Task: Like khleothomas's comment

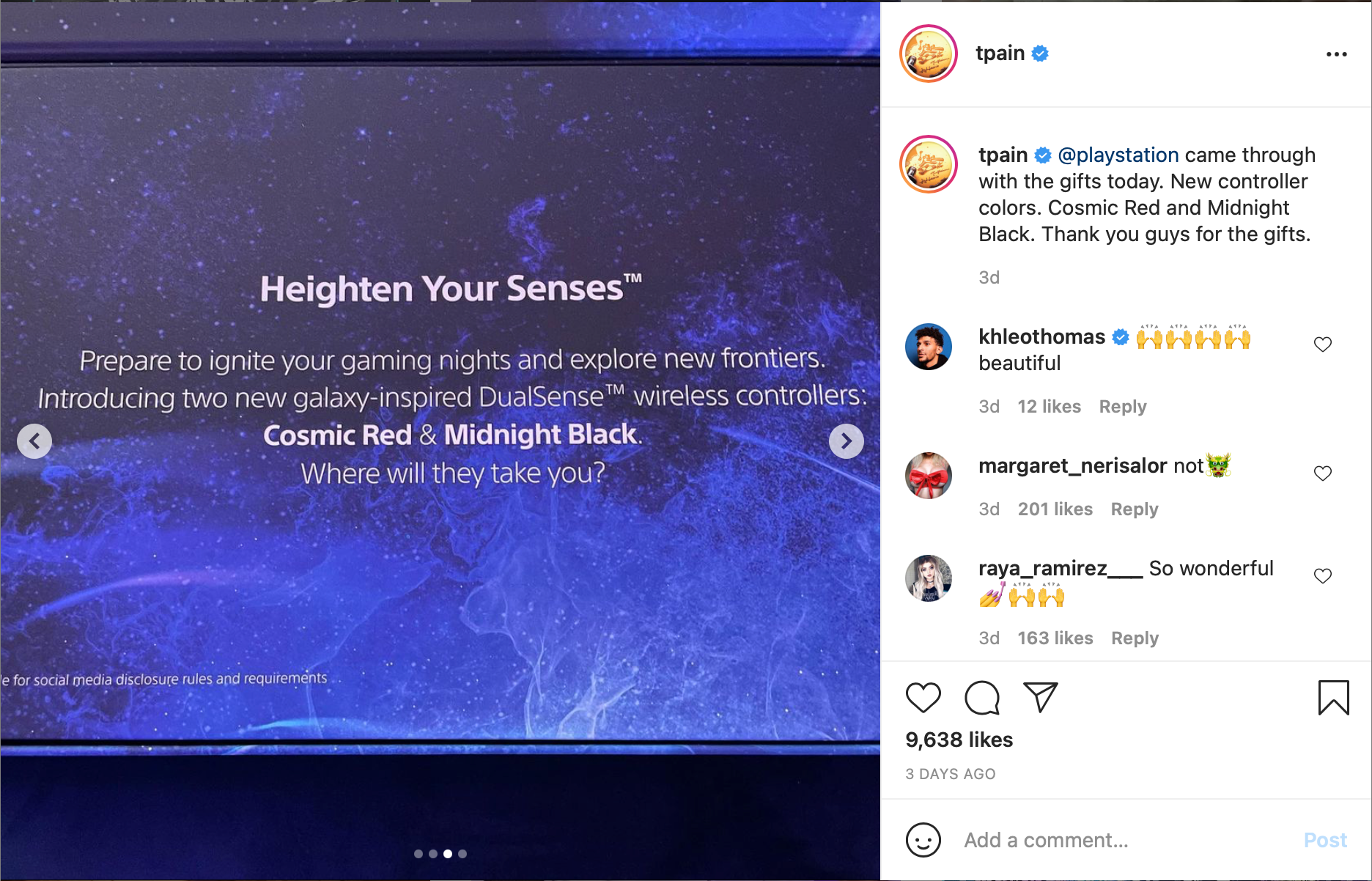Action: pos(1322,344)
